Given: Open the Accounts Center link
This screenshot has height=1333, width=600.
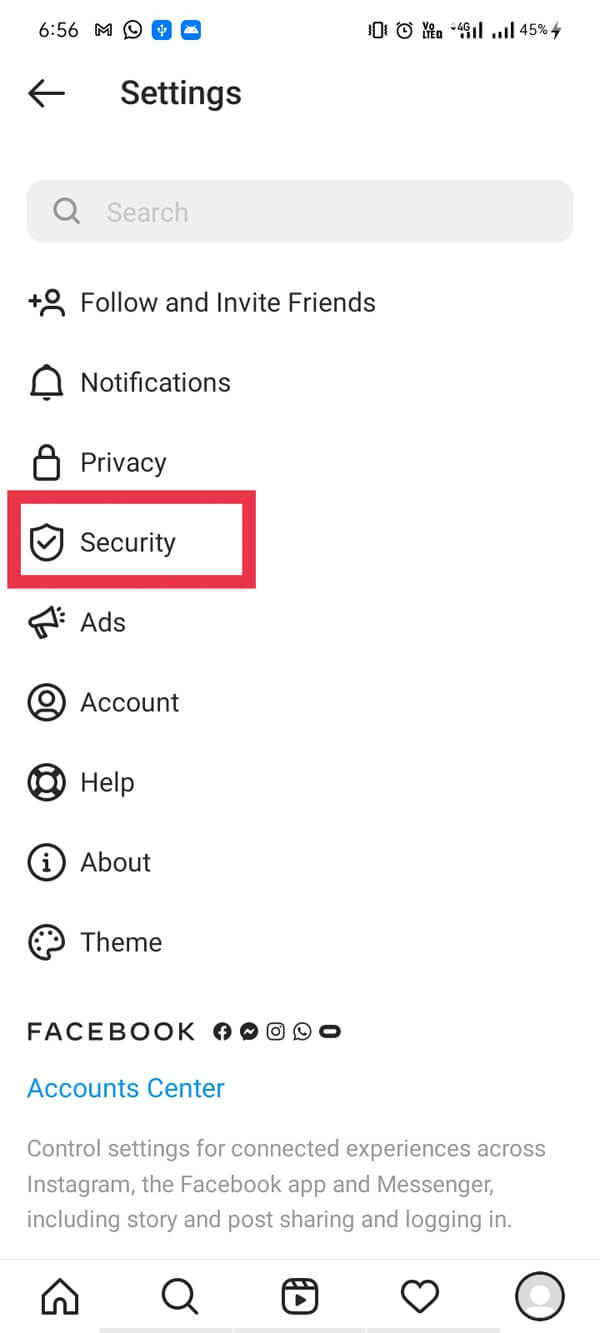Looking at the screenshot, I should click(x=126, y=1088).
